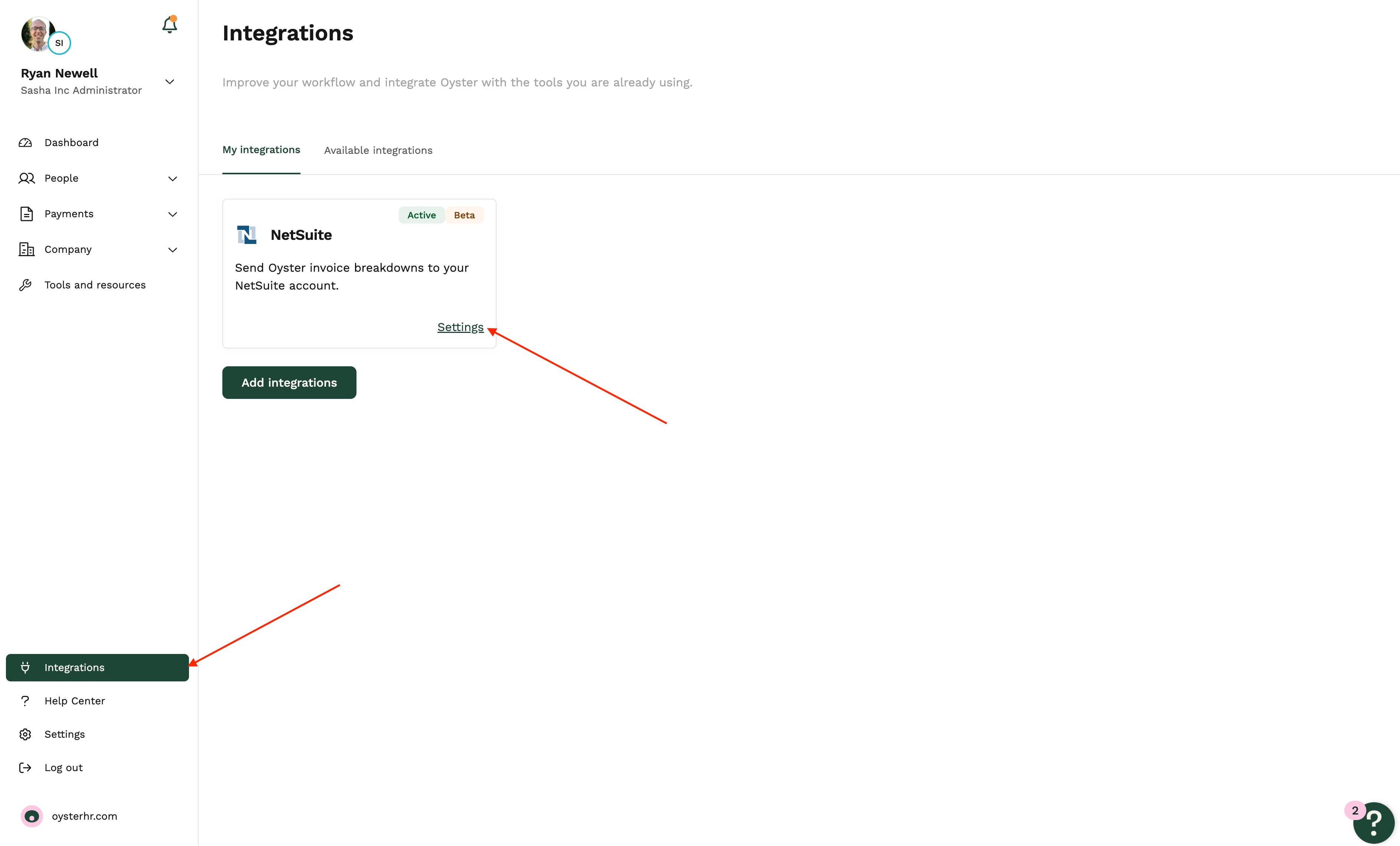
Task: Open the Ryan Newell account dropdown
Action: point(169,82)
